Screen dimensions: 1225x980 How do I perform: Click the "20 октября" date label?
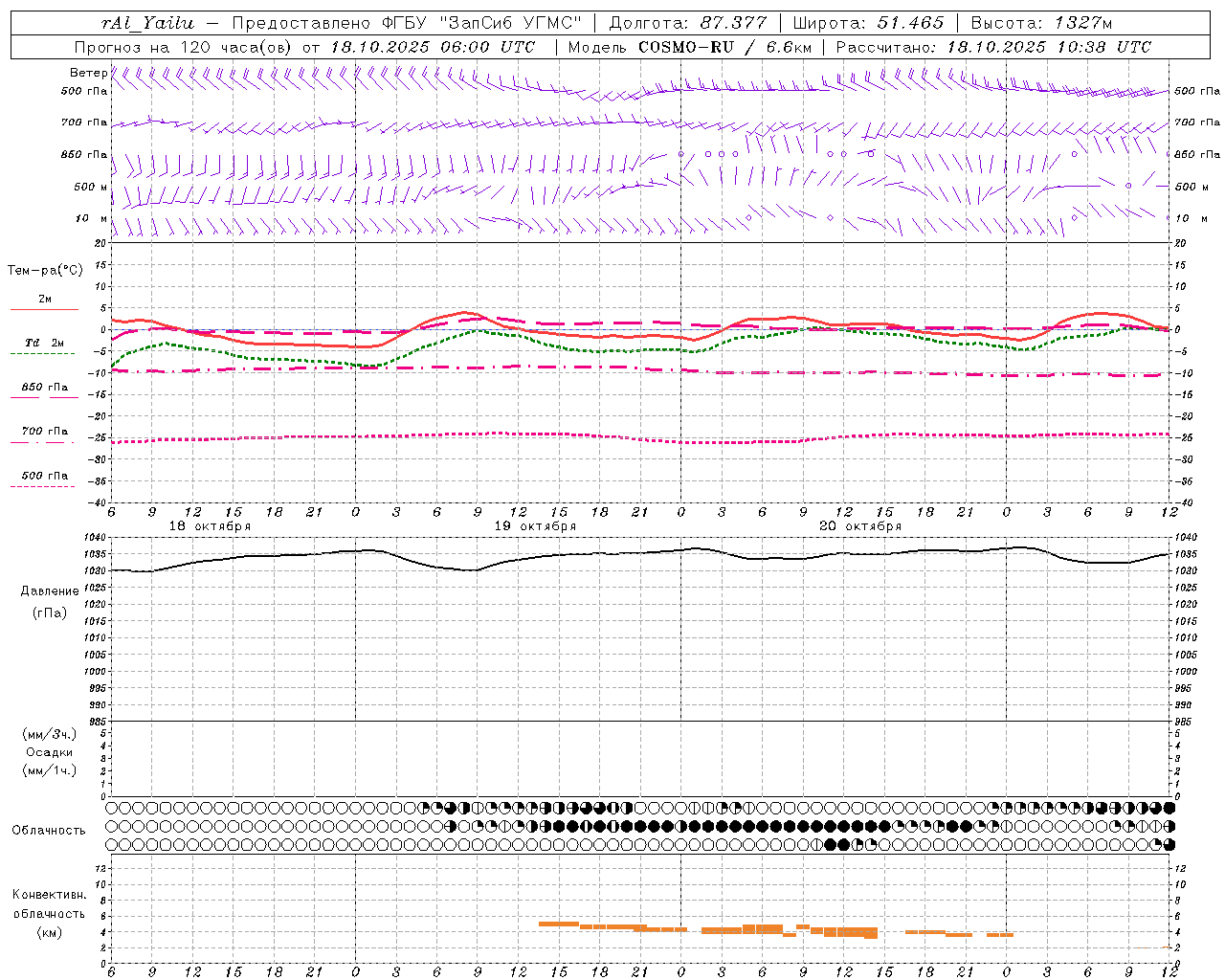(860, 526)
